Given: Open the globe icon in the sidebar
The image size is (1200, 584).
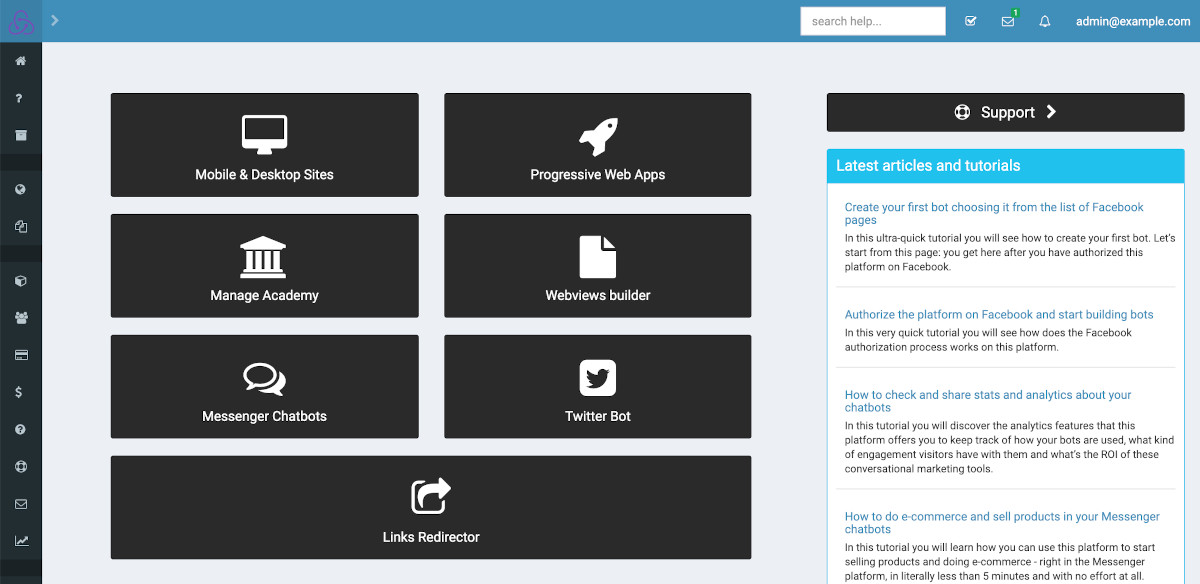Looking at the screenshot, I should 20,190.
